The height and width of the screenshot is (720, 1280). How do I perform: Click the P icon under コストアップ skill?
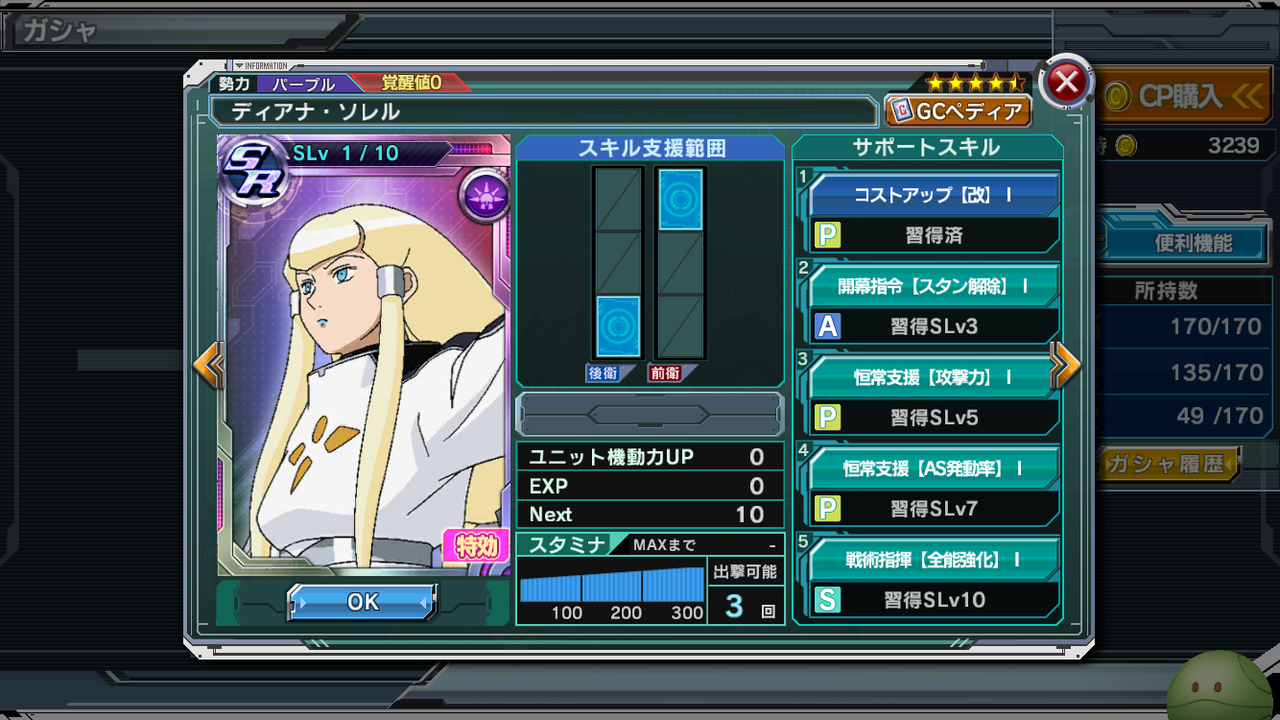pyautogui.click(x=827, y=235)
